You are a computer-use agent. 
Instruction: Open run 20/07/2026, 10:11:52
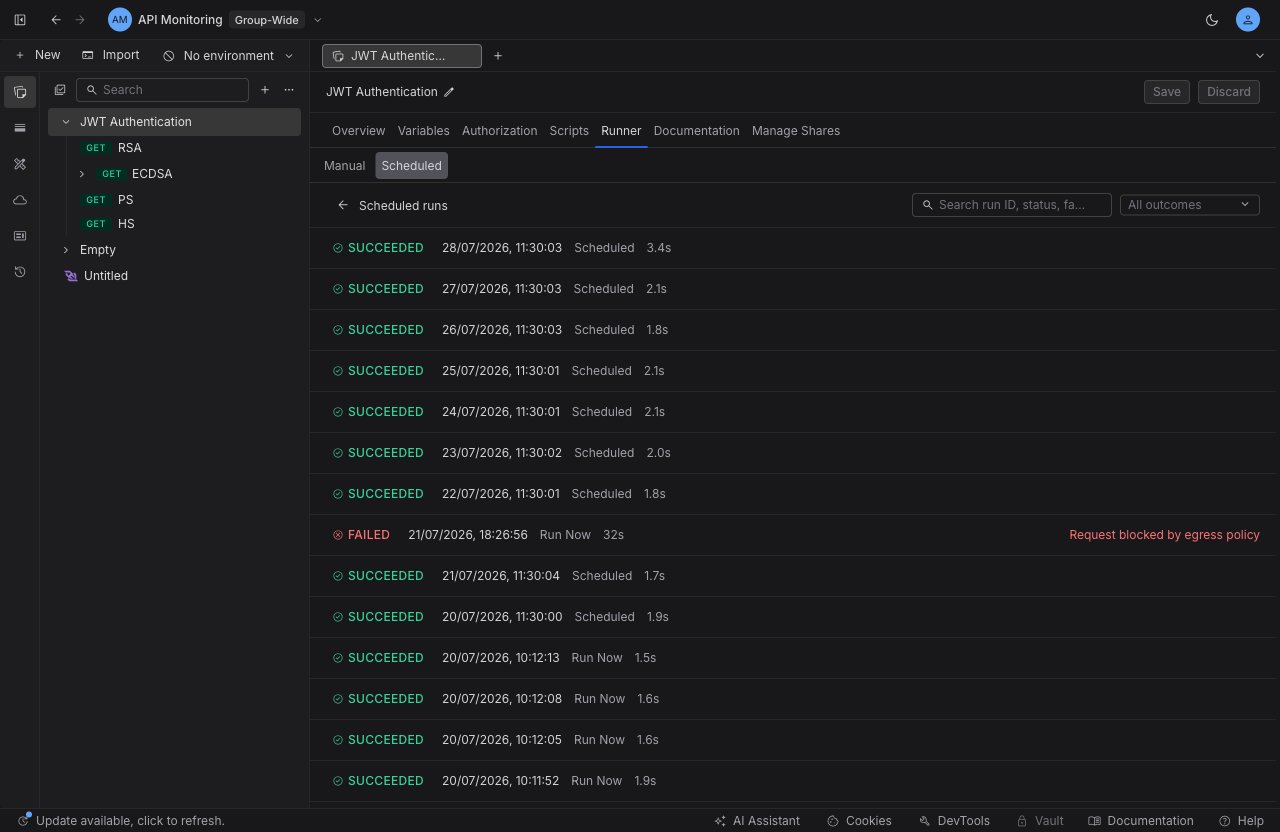coord(795,781)
